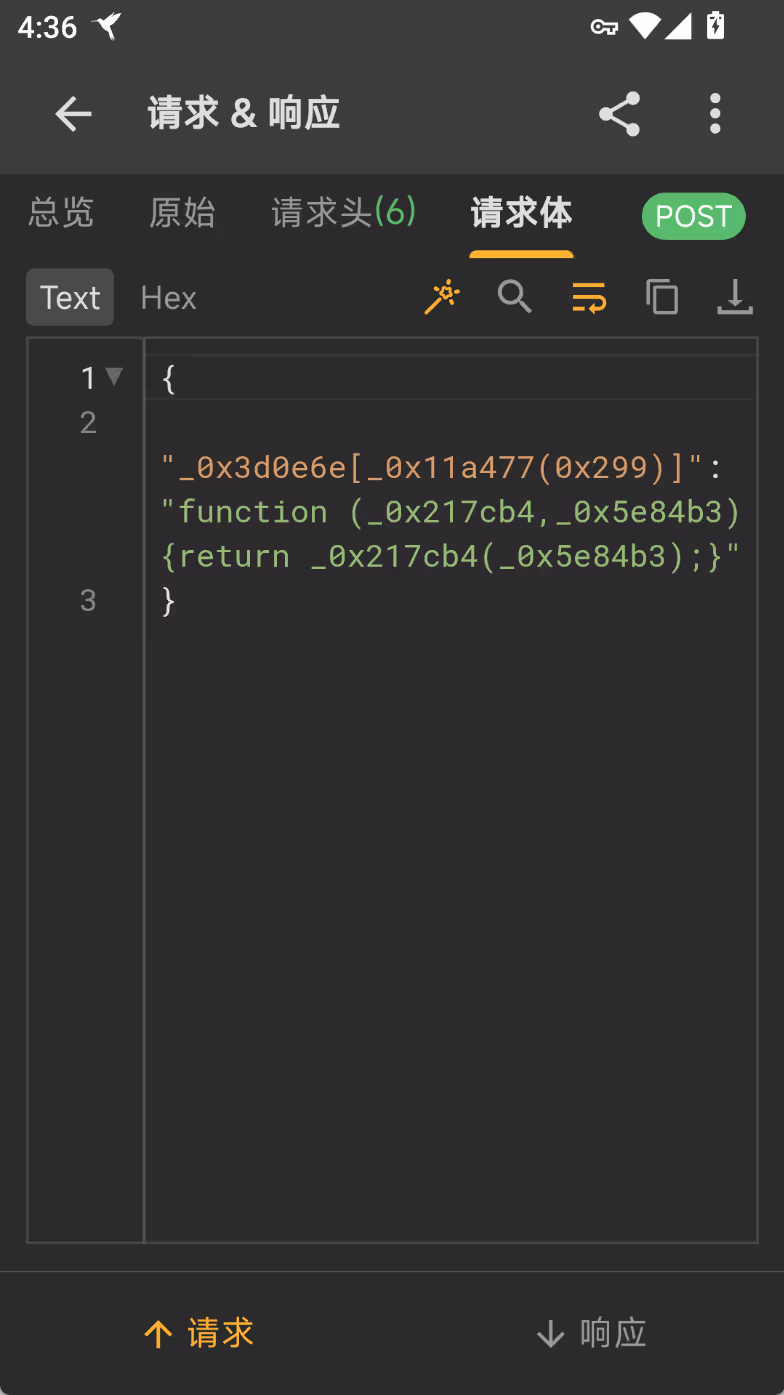Go back using the arrow icon
This screenshot has height=1395, width=784.
pyautogui.click(x=74, y=114)
